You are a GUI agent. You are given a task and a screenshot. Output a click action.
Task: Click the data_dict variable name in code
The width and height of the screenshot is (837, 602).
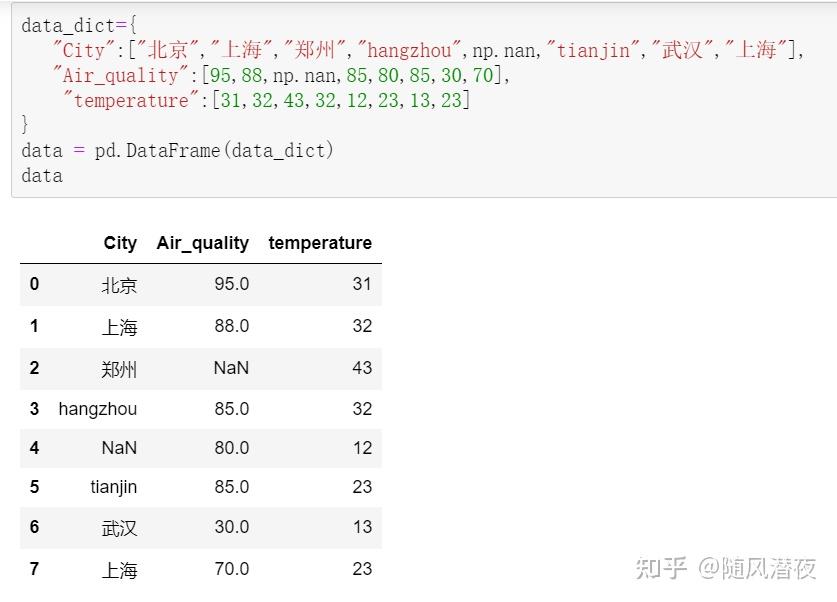point(68,26)
